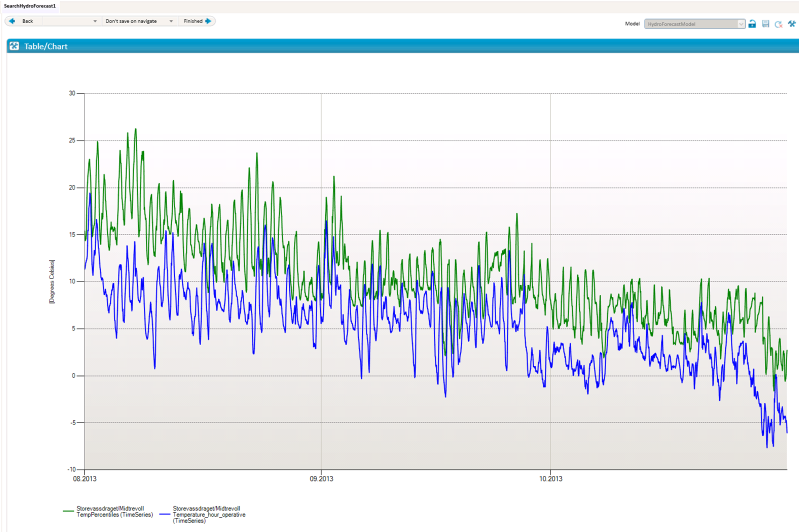Expand the "Don't save on navigate" dropdown
This screenshot has height=532, width=799.
point(171,21)
